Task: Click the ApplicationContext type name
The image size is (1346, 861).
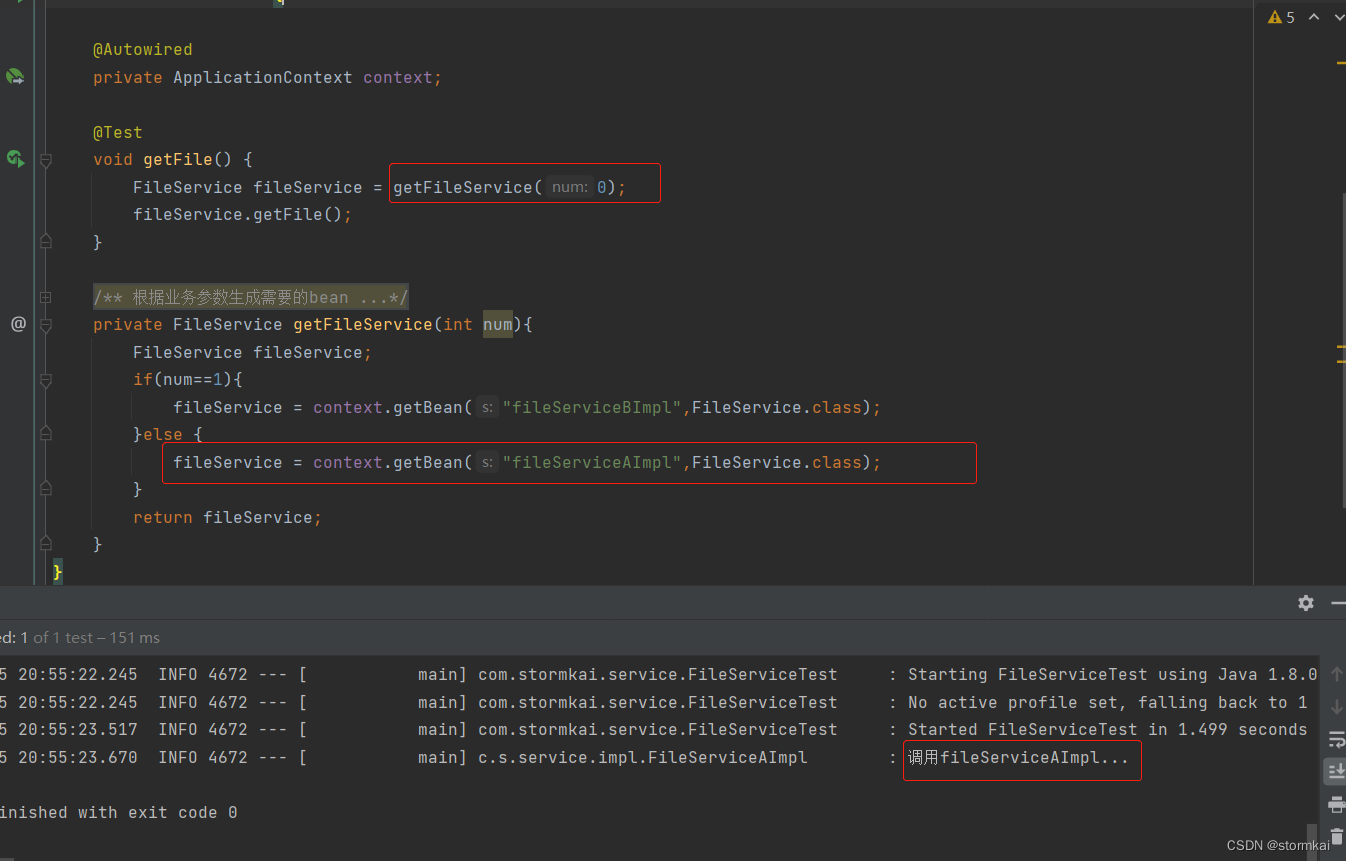Action: tap(262, 77)
